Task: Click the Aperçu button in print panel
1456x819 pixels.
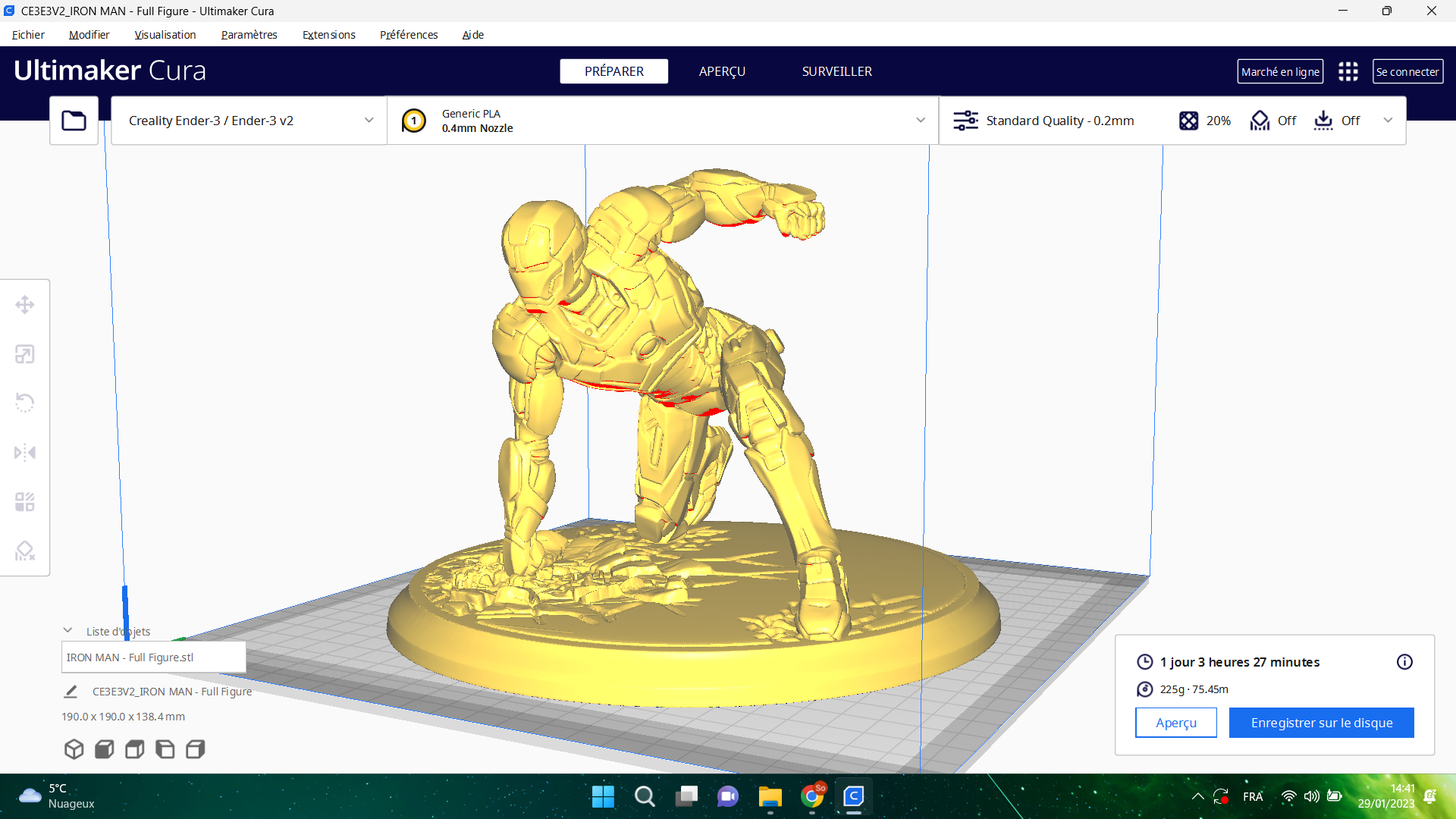Action: [1176, 723]
